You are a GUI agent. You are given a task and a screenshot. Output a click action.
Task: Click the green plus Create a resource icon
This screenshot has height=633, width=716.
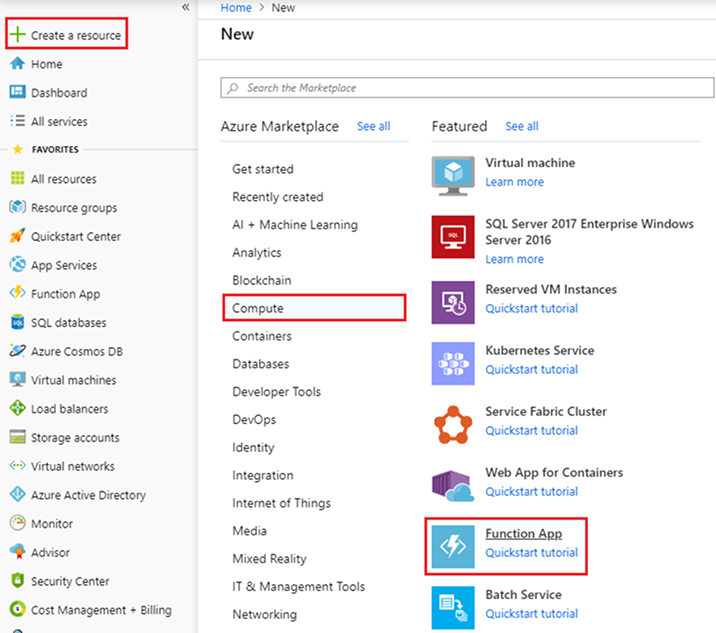(x=17, y=34)
